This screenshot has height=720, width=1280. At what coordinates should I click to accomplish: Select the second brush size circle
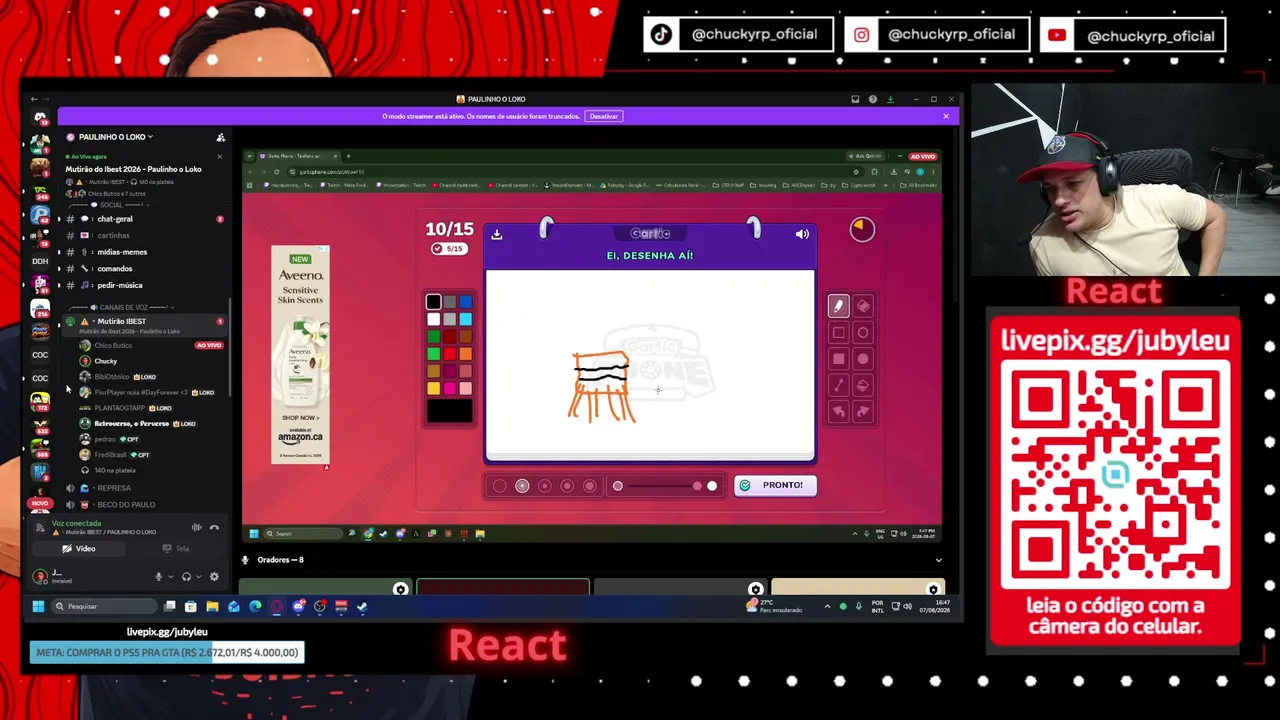522,486
